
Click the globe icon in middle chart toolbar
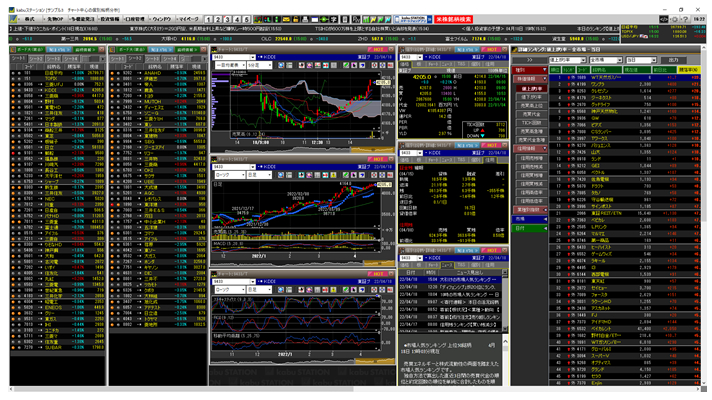tap(281, 175)
